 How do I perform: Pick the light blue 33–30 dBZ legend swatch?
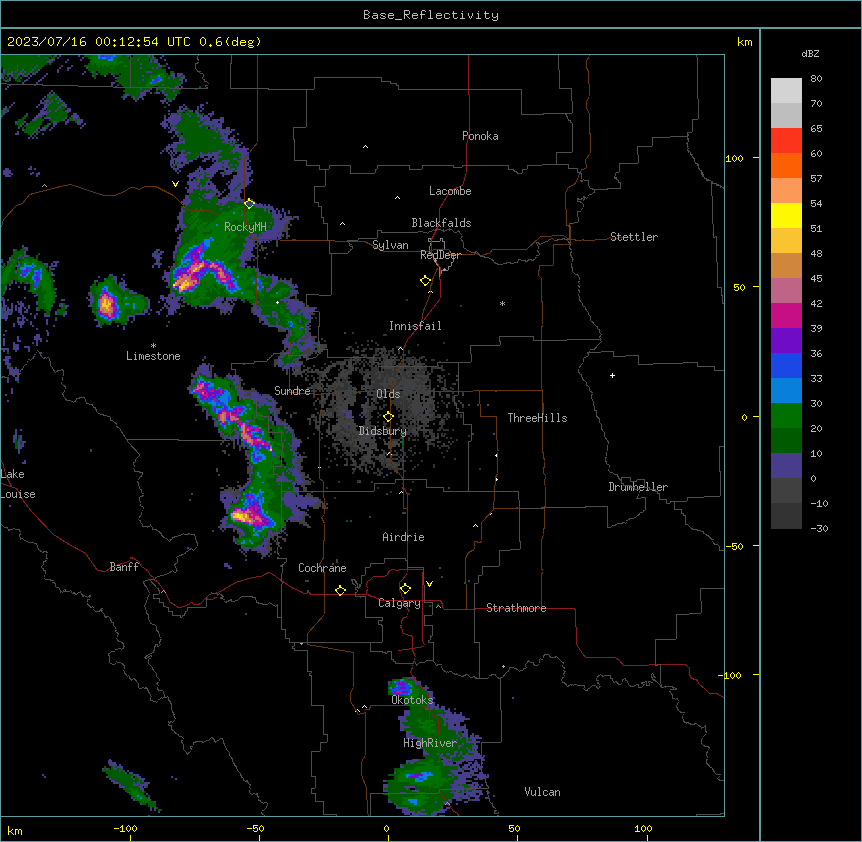pyautogui.click(x=786, y=391)
